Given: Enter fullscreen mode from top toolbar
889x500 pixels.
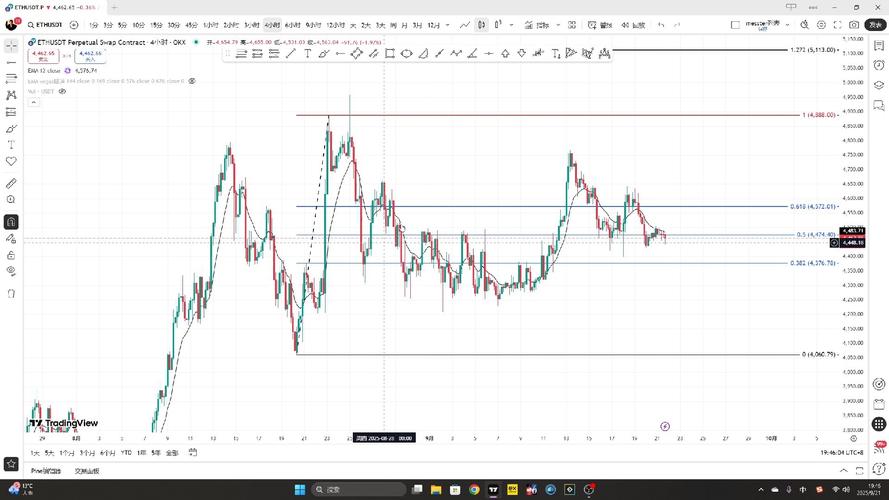Looking at the screenshot, I should click(835, 24).
